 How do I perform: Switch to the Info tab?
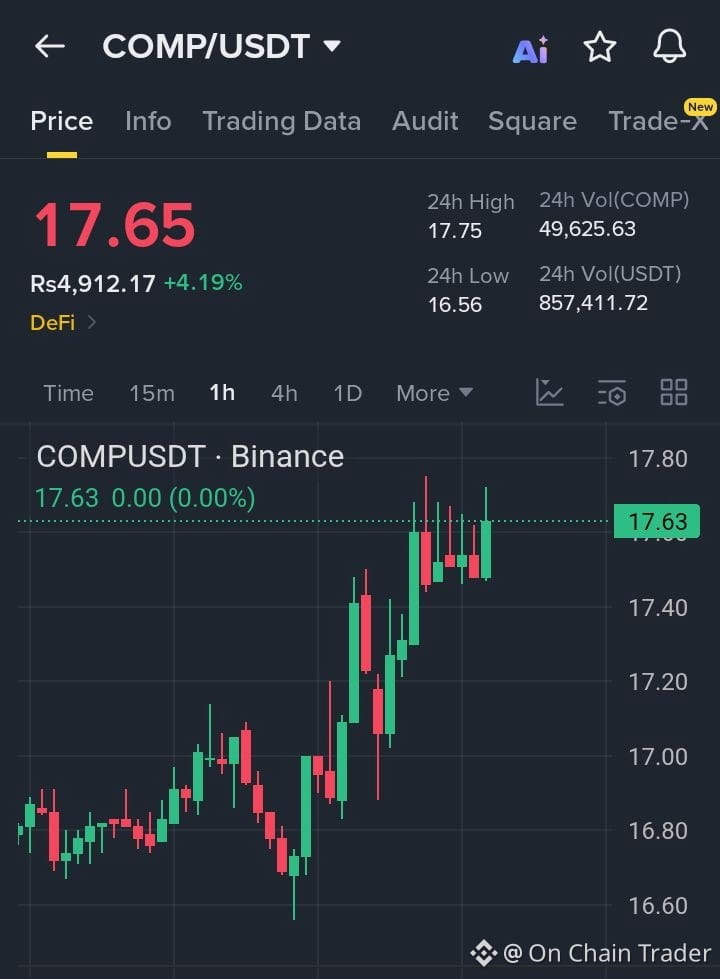(148, 121)
